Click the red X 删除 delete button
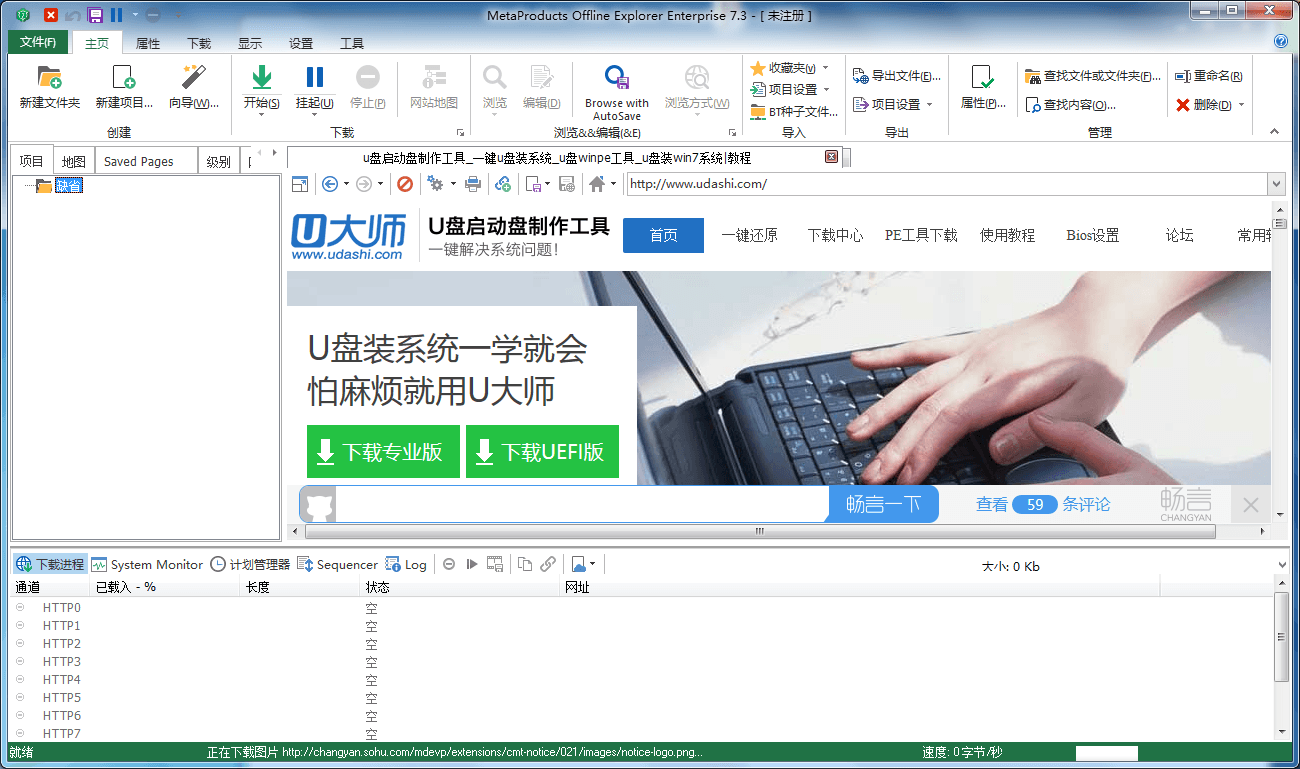This screenshot has width=1300, height=769. point(1204,104)
